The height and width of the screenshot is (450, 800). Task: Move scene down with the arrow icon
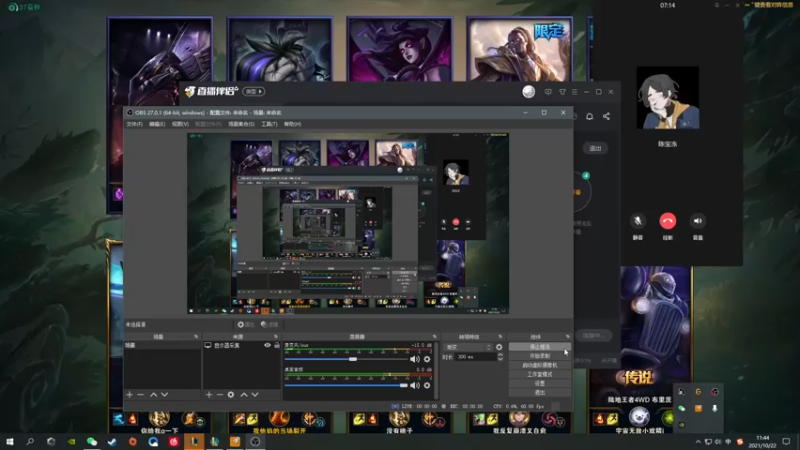coord(164,394)
